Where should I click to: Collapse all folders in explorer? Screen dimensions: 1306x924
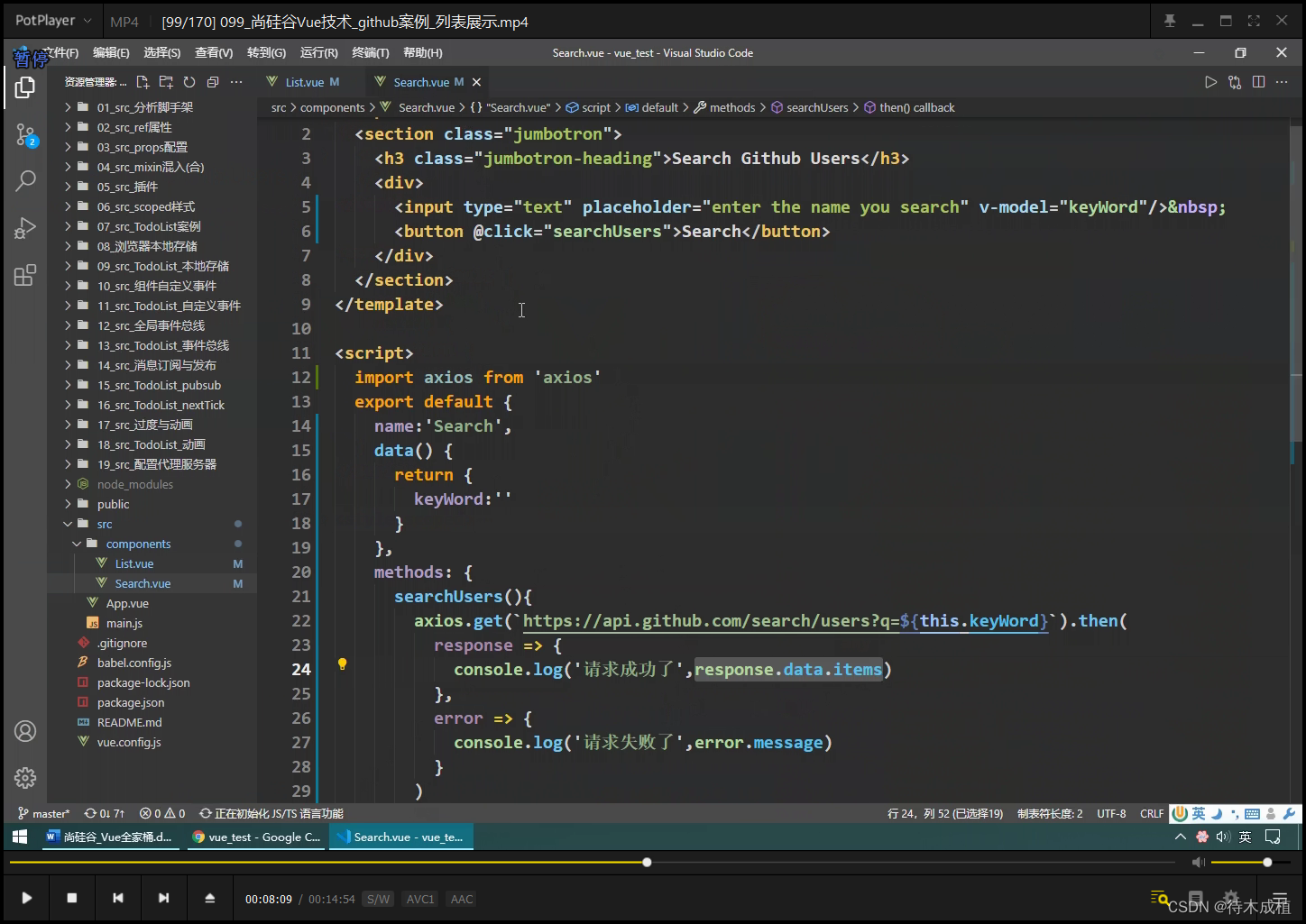213,82
